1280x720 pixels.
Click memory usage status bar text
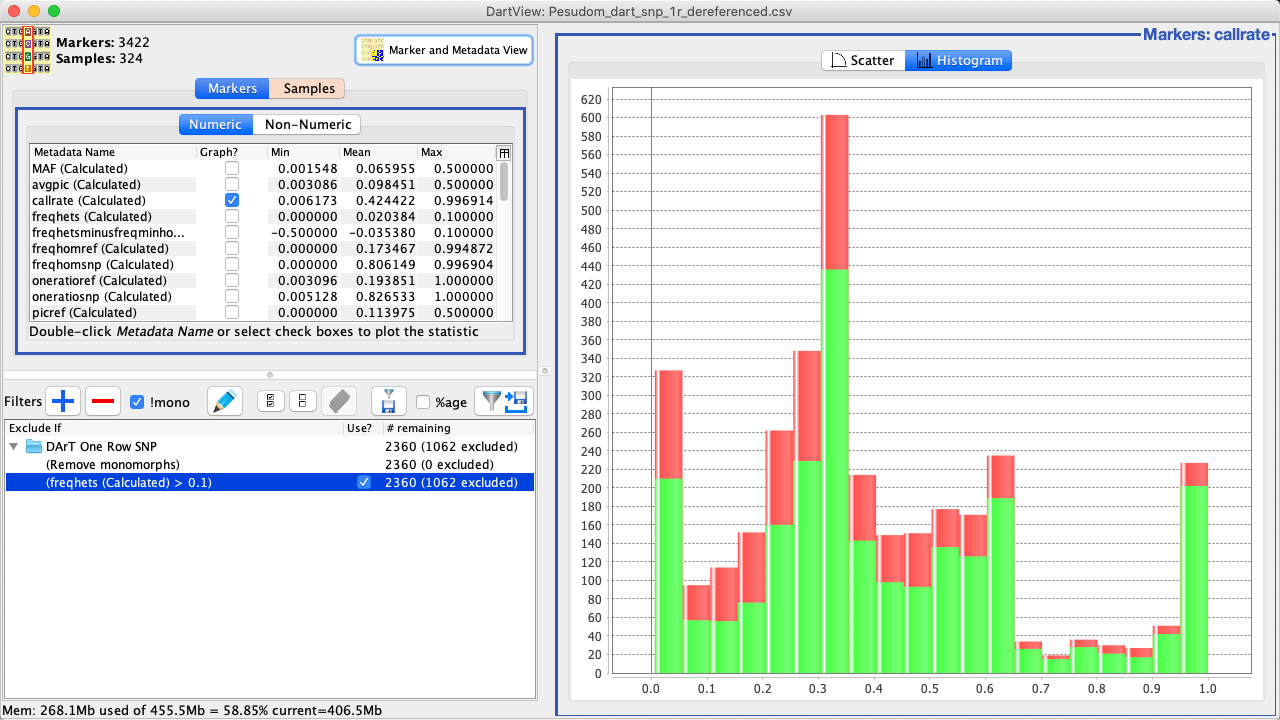point(193,711)
